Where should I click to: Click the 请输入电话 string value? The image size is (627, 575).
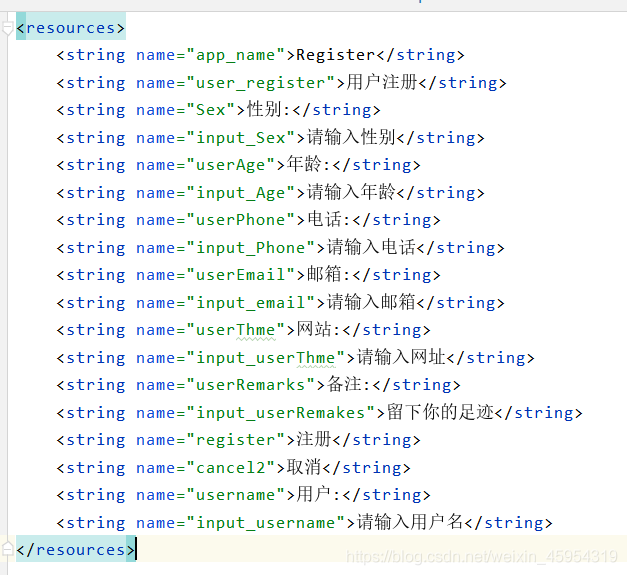[371, 247]
